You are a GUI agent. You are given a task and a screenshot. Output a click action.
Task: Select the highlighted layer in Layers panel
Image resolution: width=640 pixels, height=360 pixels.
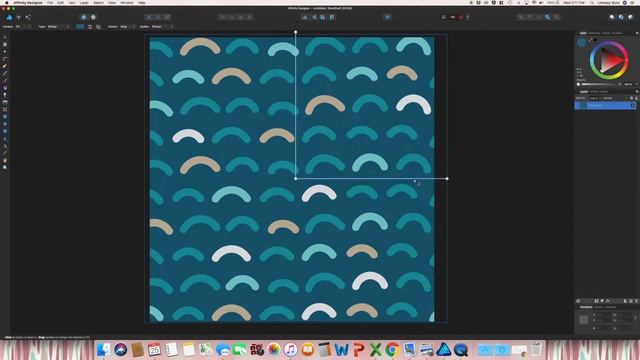coord(605,106)
